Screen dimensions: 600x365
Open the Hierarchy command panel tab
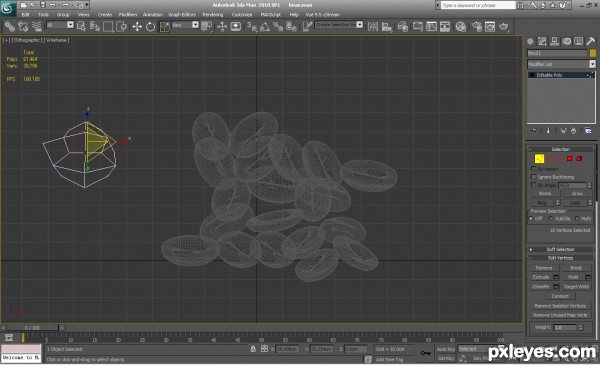[x=554, y=41]
